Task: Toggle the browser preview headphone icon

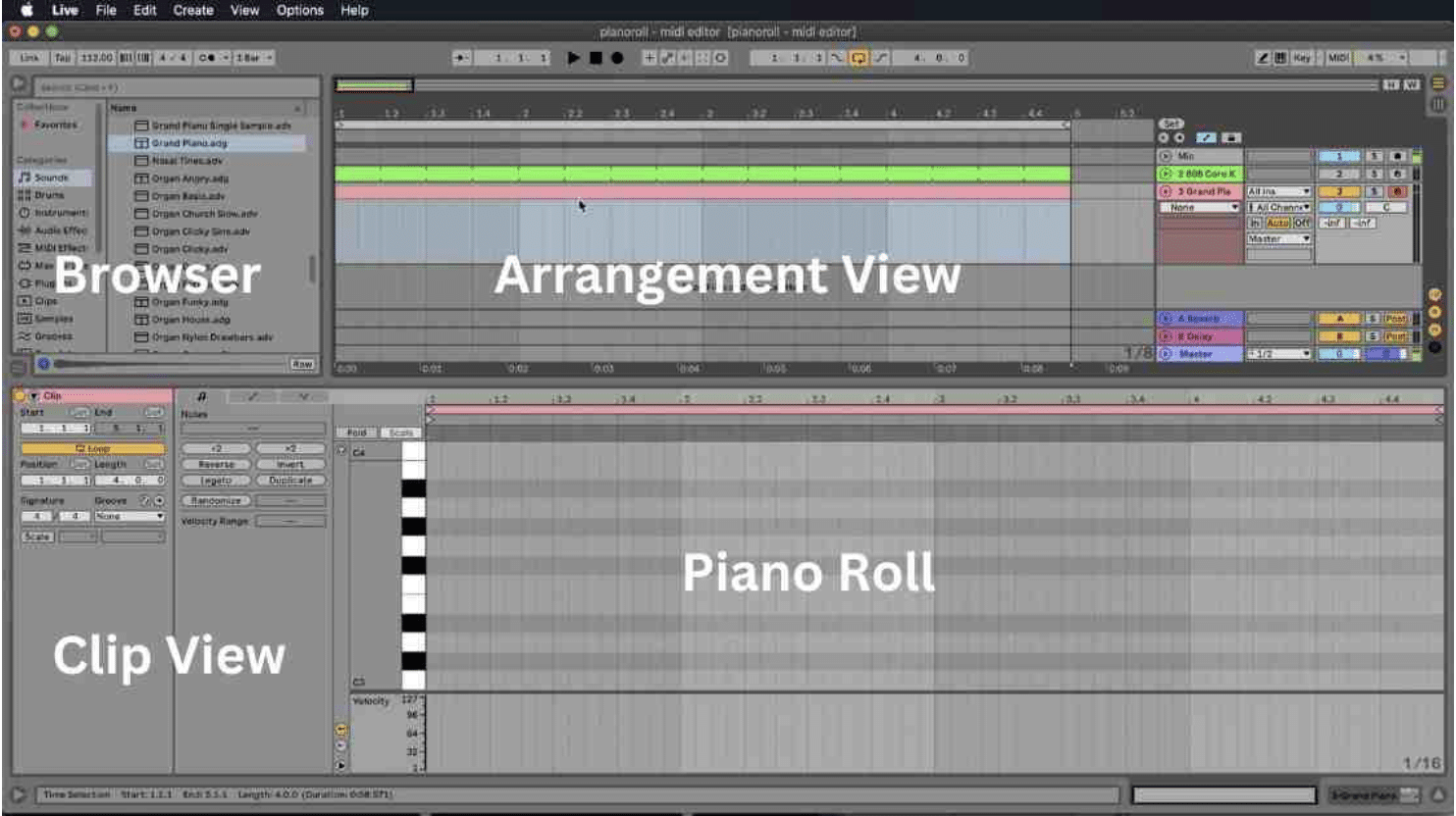Action: coord(43,364)
